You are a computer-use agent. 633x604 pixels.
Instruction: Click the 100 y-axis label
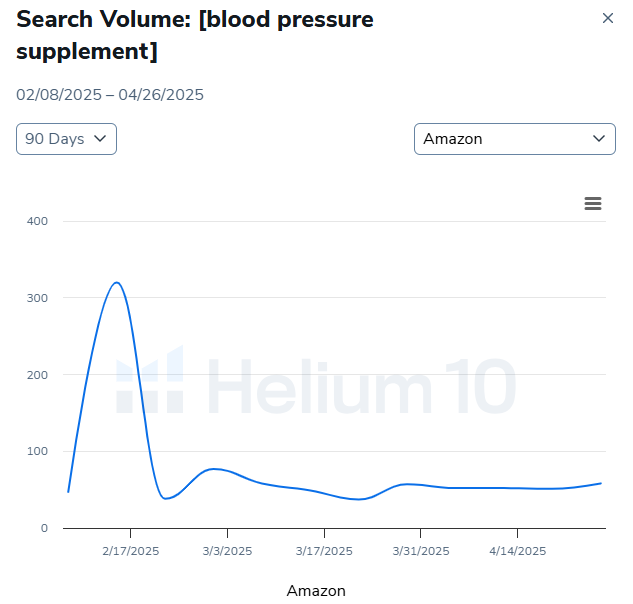(38, 451)
